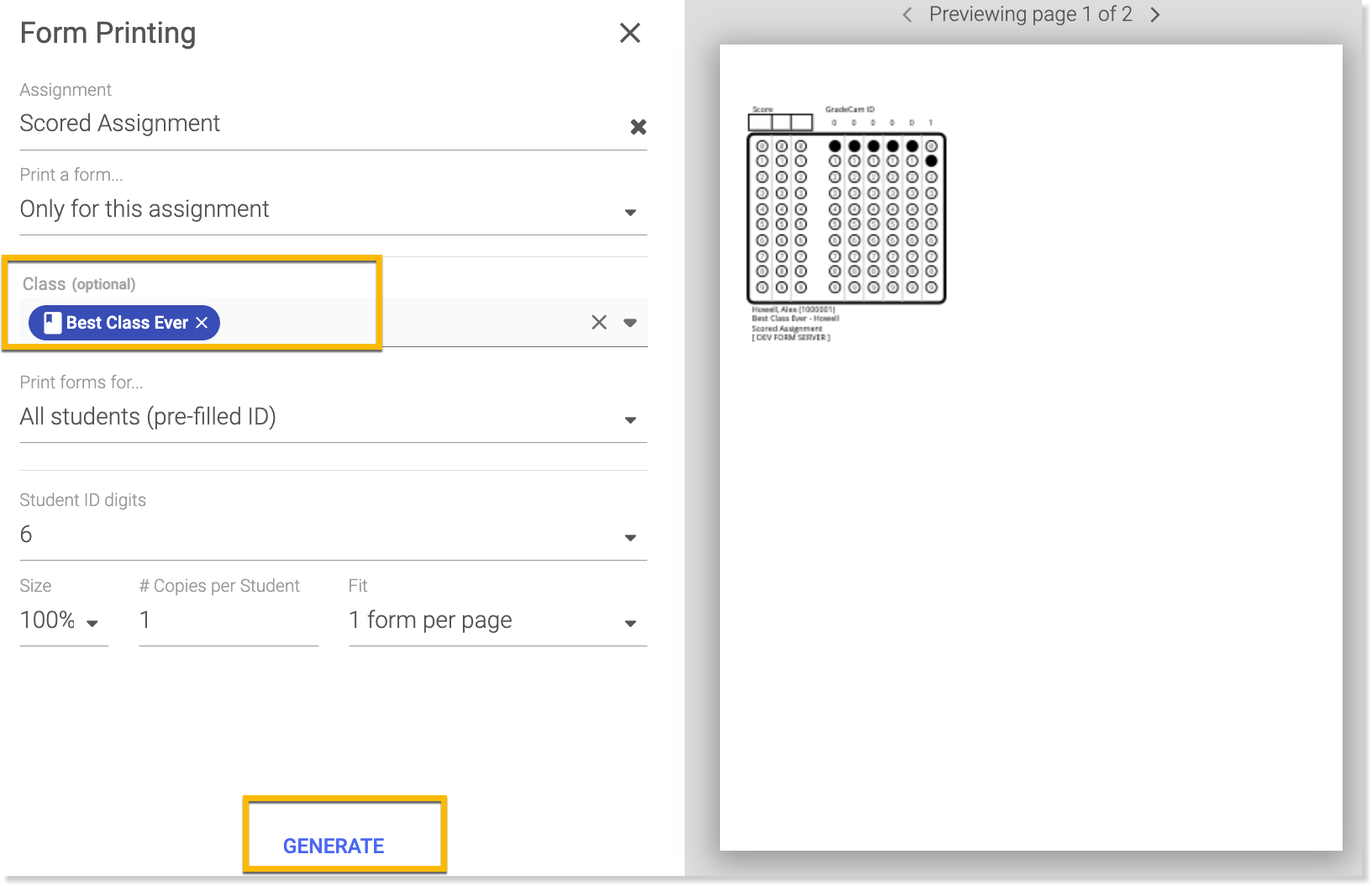Open the Size 100% dropdown
Image resolution: width=1372 pixels, height=886 pixels.
point(92,623)
